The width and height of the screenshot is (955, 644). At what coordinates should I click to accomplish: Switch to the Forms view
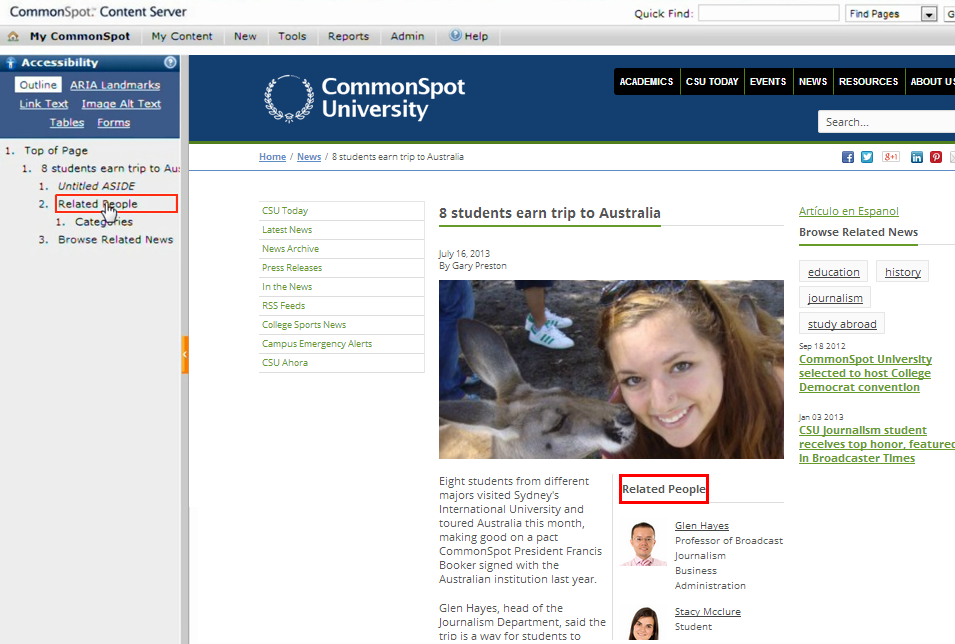click(114, 123)
